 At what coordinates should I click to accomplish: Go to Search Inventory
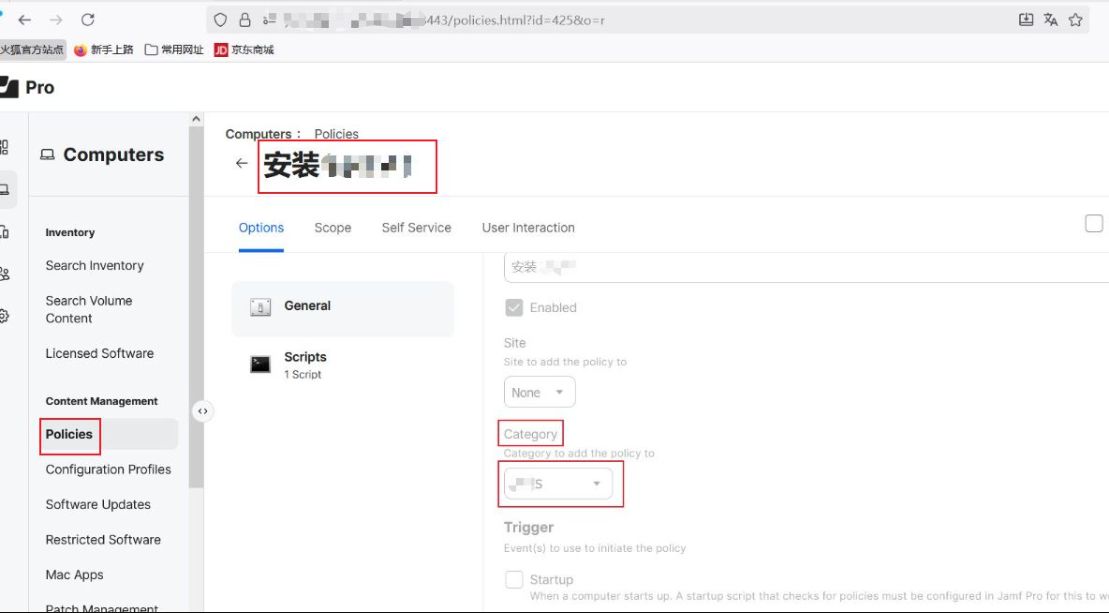94,266
